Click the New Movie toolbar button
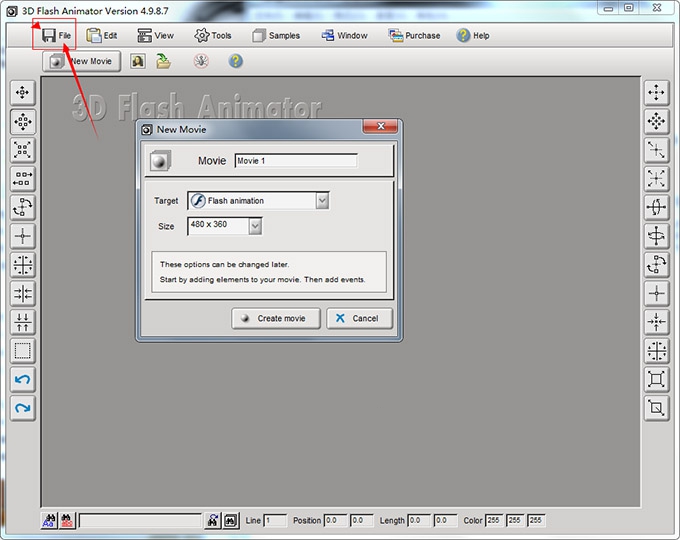Viewport: 680px width, 540px height. click(x=82, y=61)
